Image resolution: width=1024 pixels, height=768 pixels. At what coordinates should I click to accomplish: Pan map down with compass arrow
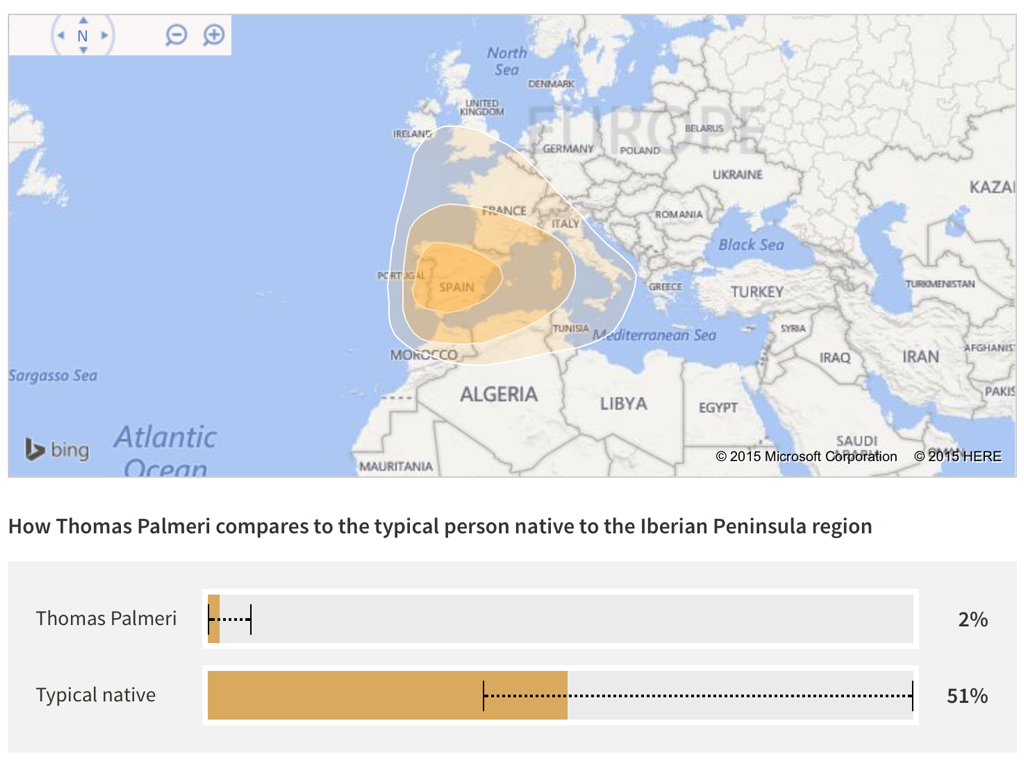pyautogui.click(x=83, y=50)
